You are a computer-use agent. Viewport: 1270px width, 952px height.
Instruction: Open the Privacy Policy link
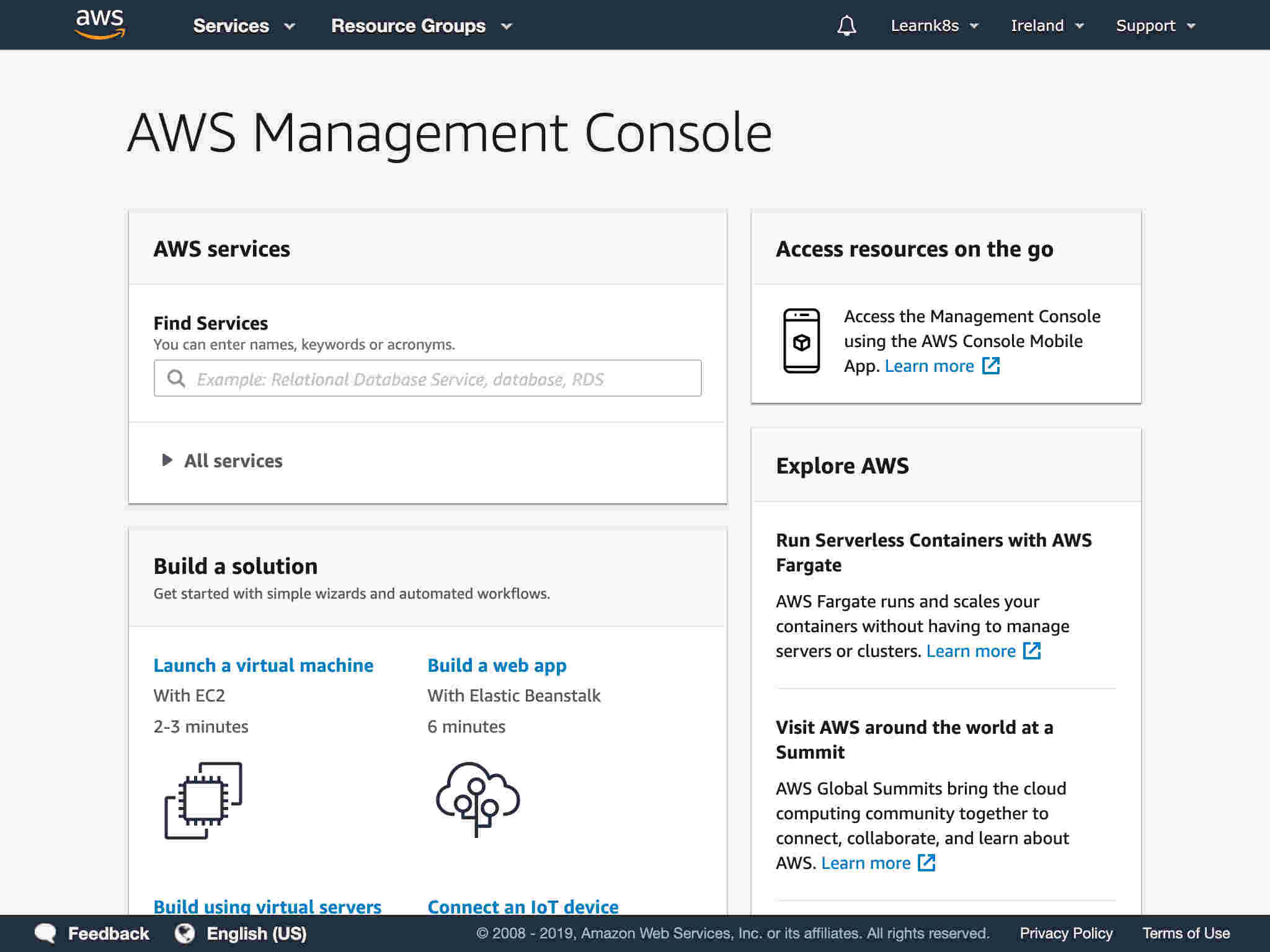[x=1066, y=933]
